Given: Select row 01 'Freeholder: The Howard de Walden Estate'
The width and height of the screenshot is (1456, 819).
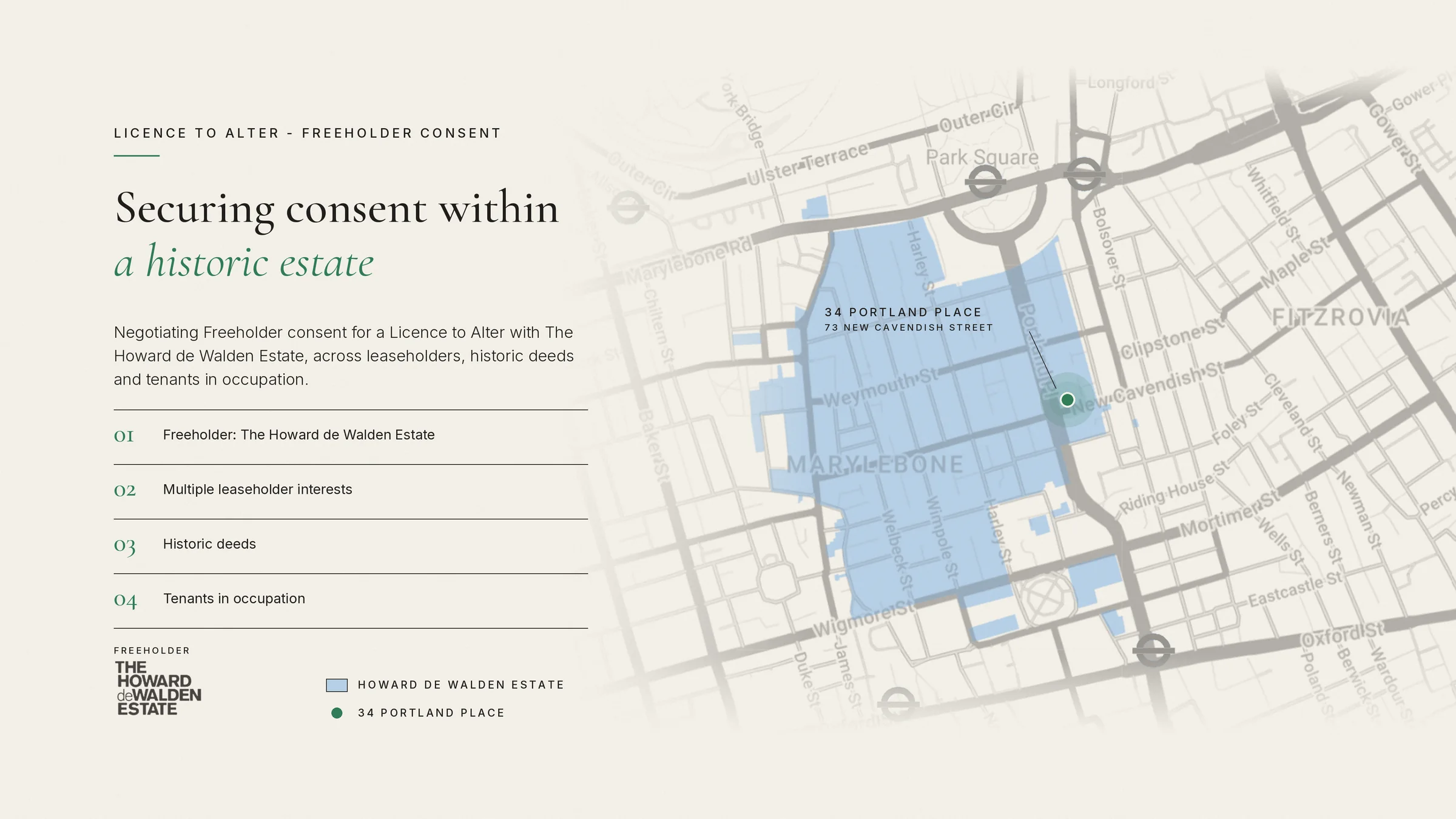Looking at the screenshot, I should [x=351, y=437].
